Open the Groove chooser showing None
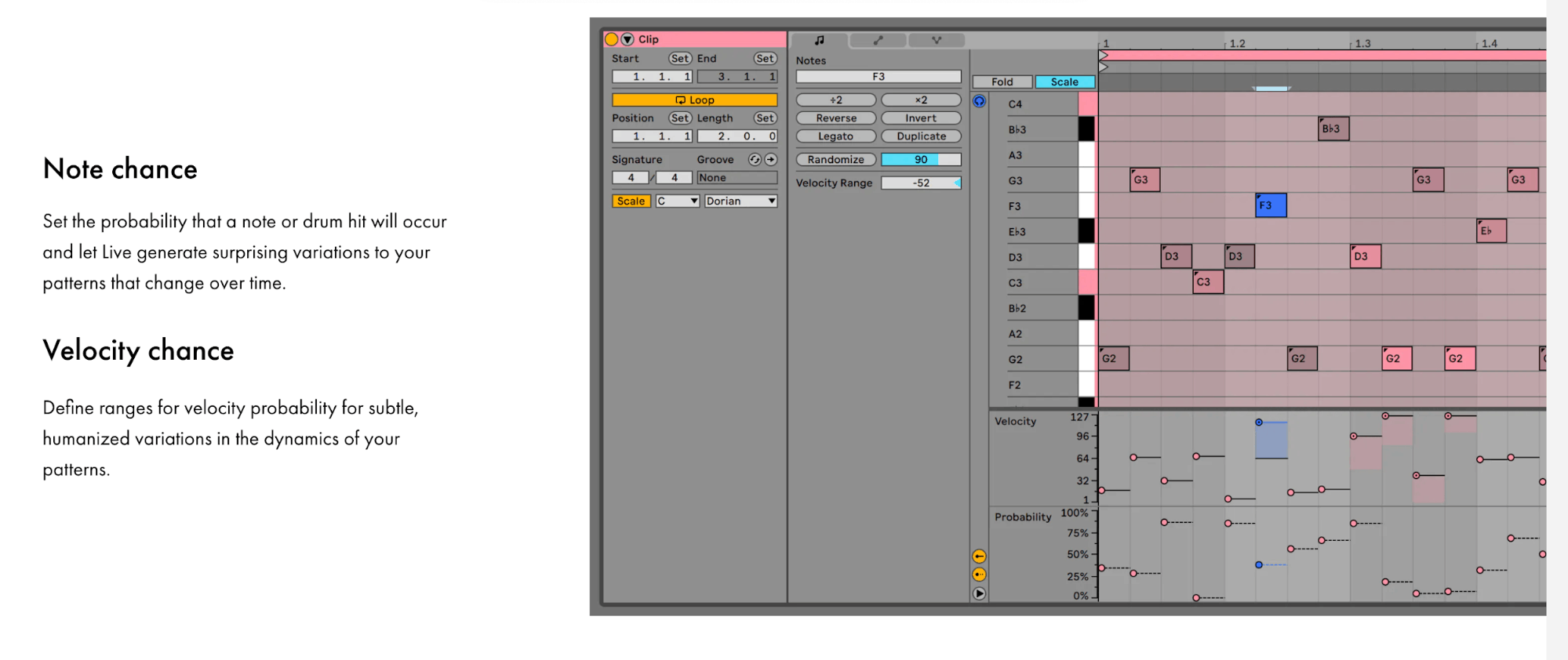The image size is (1568, 660). click(737, 178)
